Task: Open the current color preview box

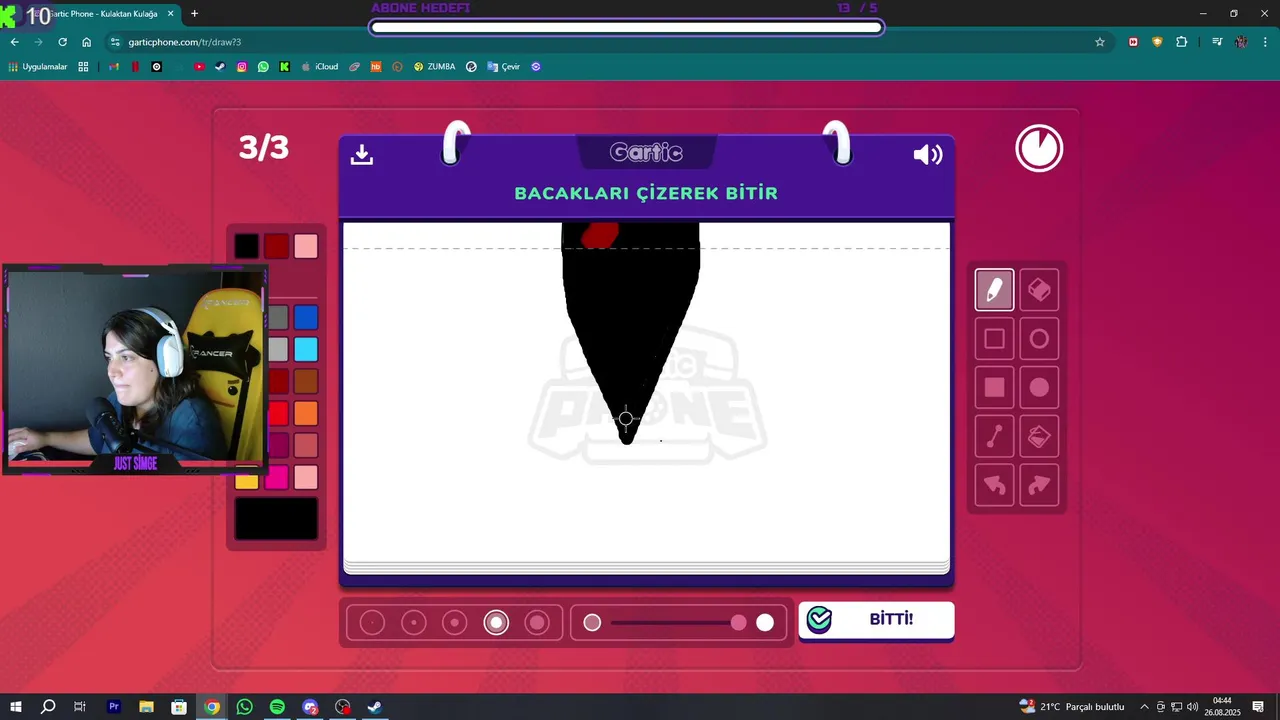Action: click(x=276, y=519)
